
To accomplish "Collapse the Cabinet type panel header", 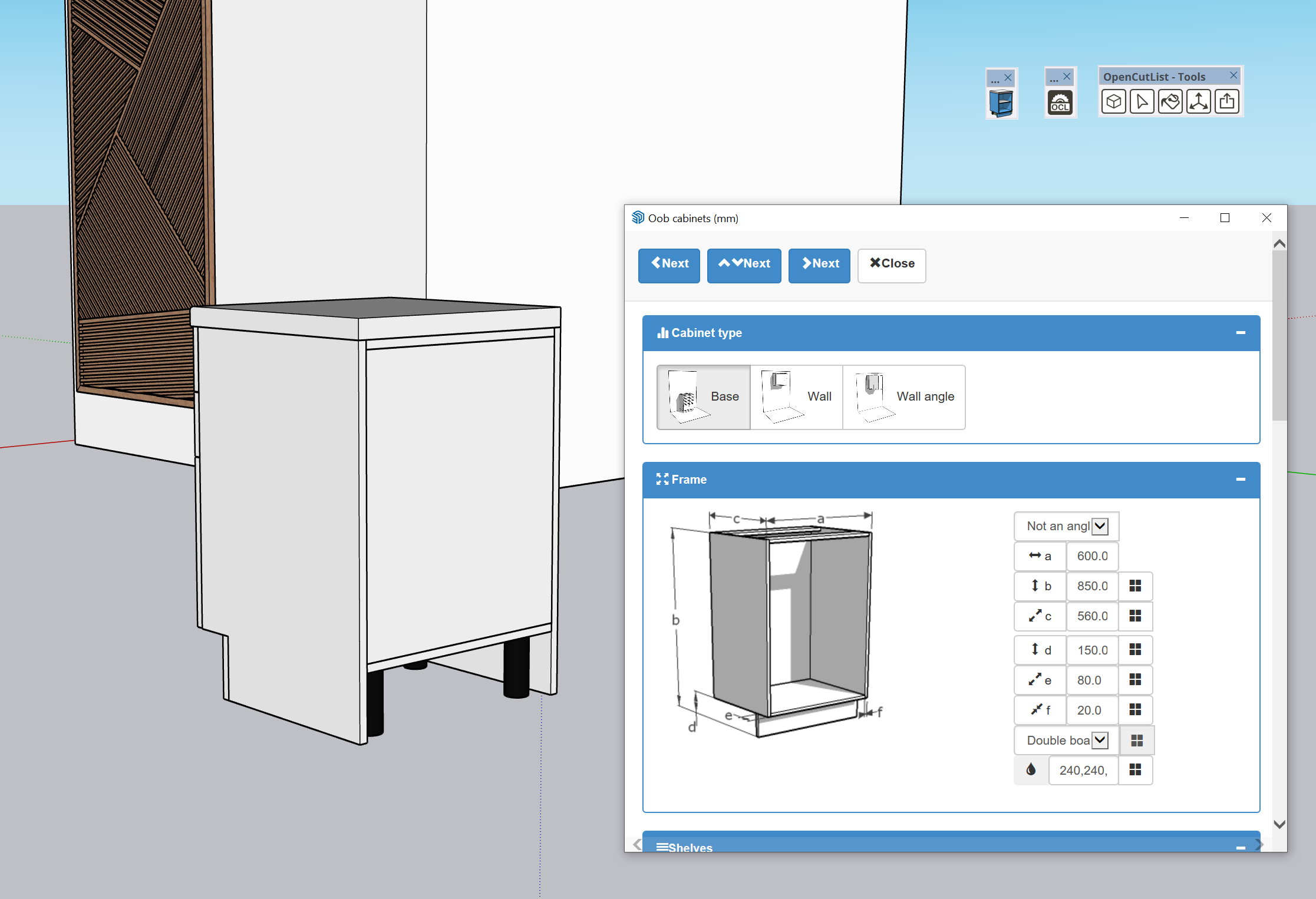I will point(1241,333).
